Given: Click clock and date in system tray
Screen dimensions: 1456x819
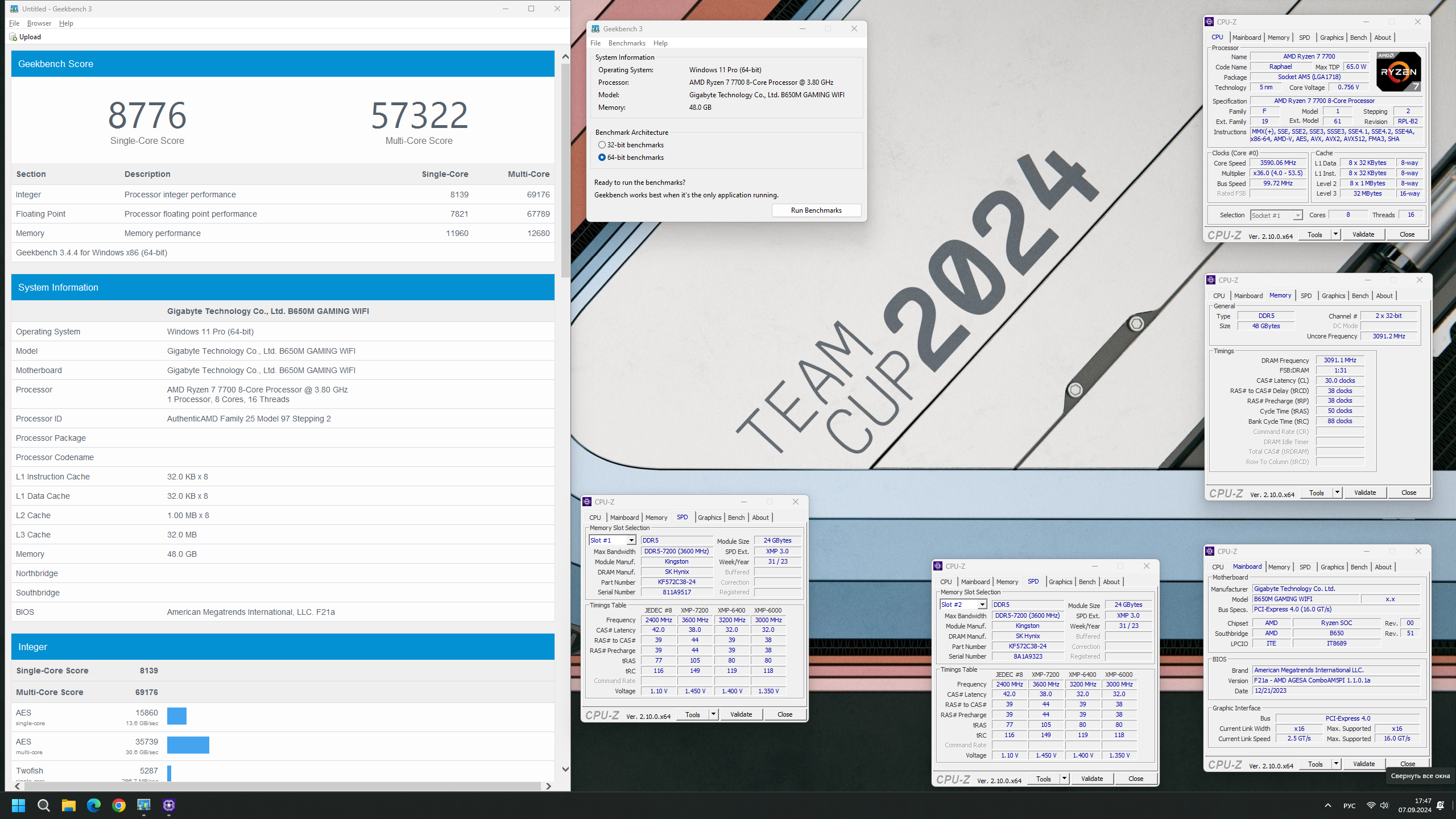Looking at the screenshot, I should pos(1415,805).
